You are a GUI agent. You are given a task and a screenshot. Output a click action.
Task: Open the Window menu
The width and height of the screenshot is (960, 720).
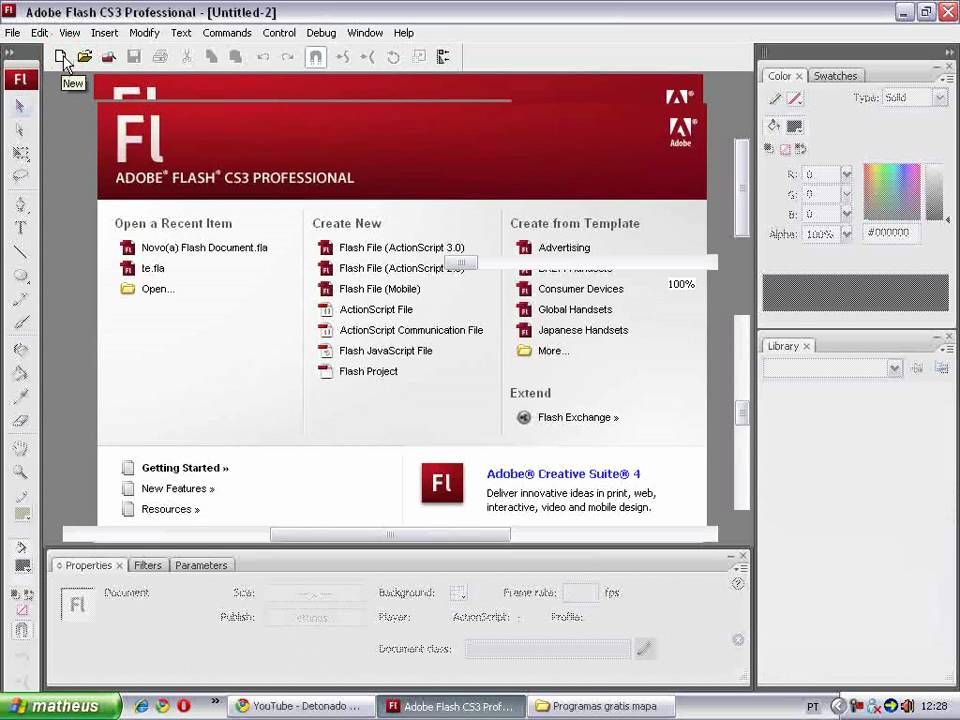(365, 33)
